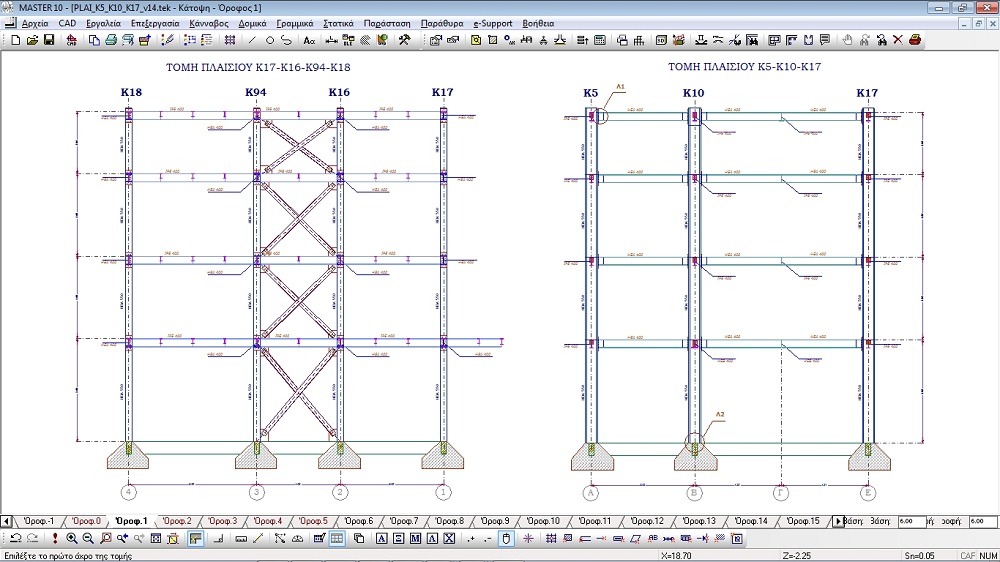Click the boxed M icon in the bottom toolbar

click(x=415, y=538)
